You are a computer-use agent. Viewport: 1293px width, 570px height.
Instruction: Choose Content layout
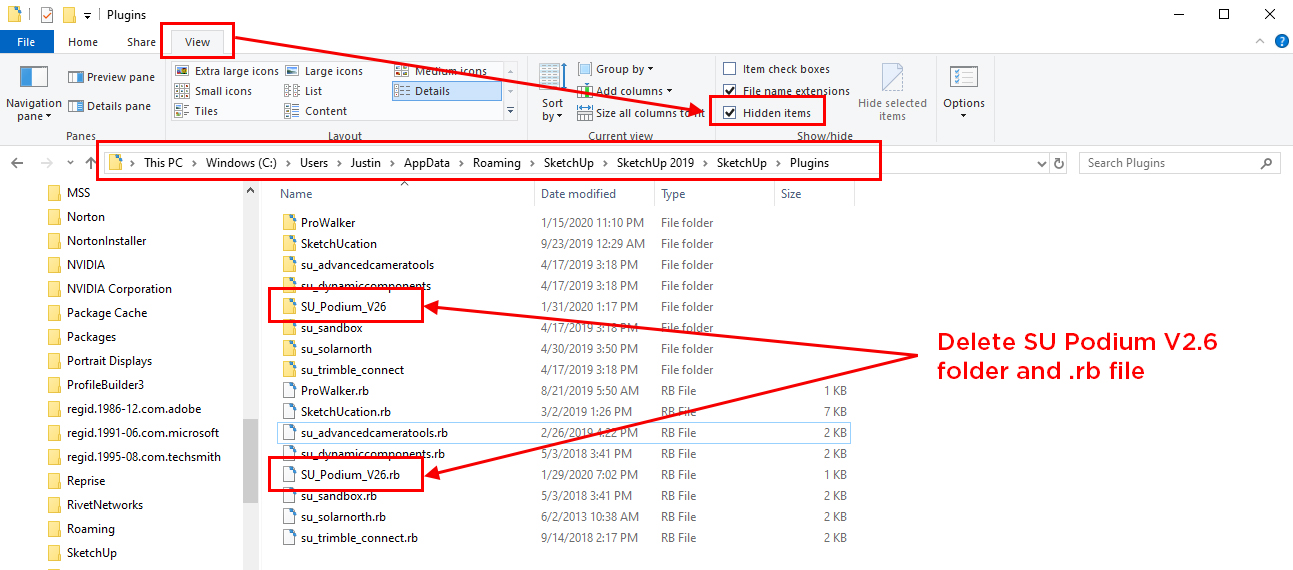click(x=316, y=111)
